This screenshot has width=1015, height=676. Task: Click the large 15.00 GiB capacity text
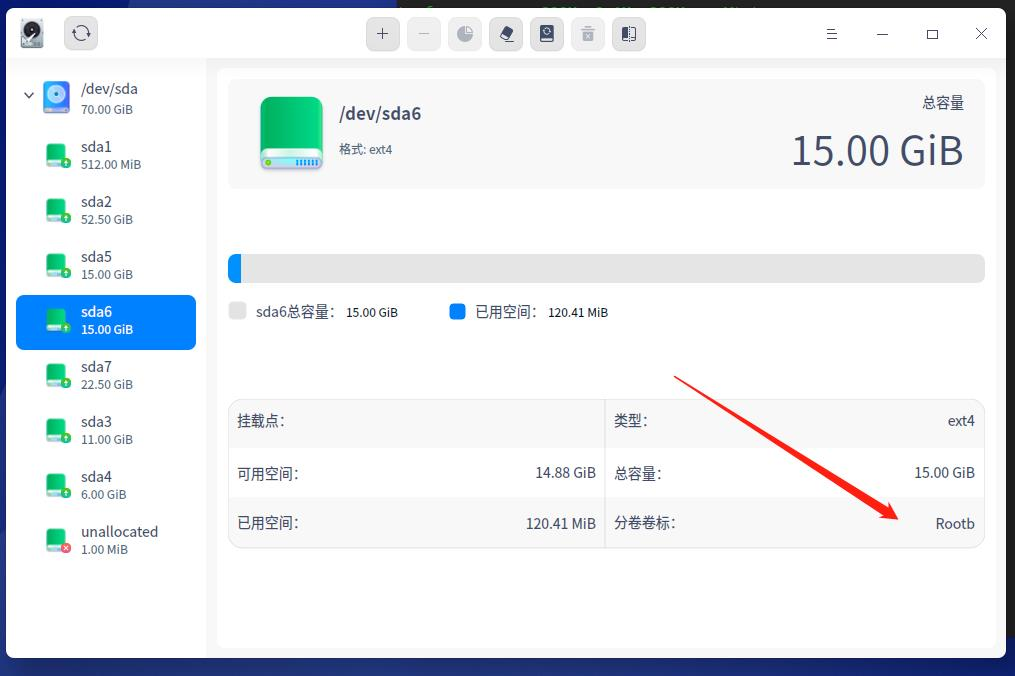[x=878, y=152]
